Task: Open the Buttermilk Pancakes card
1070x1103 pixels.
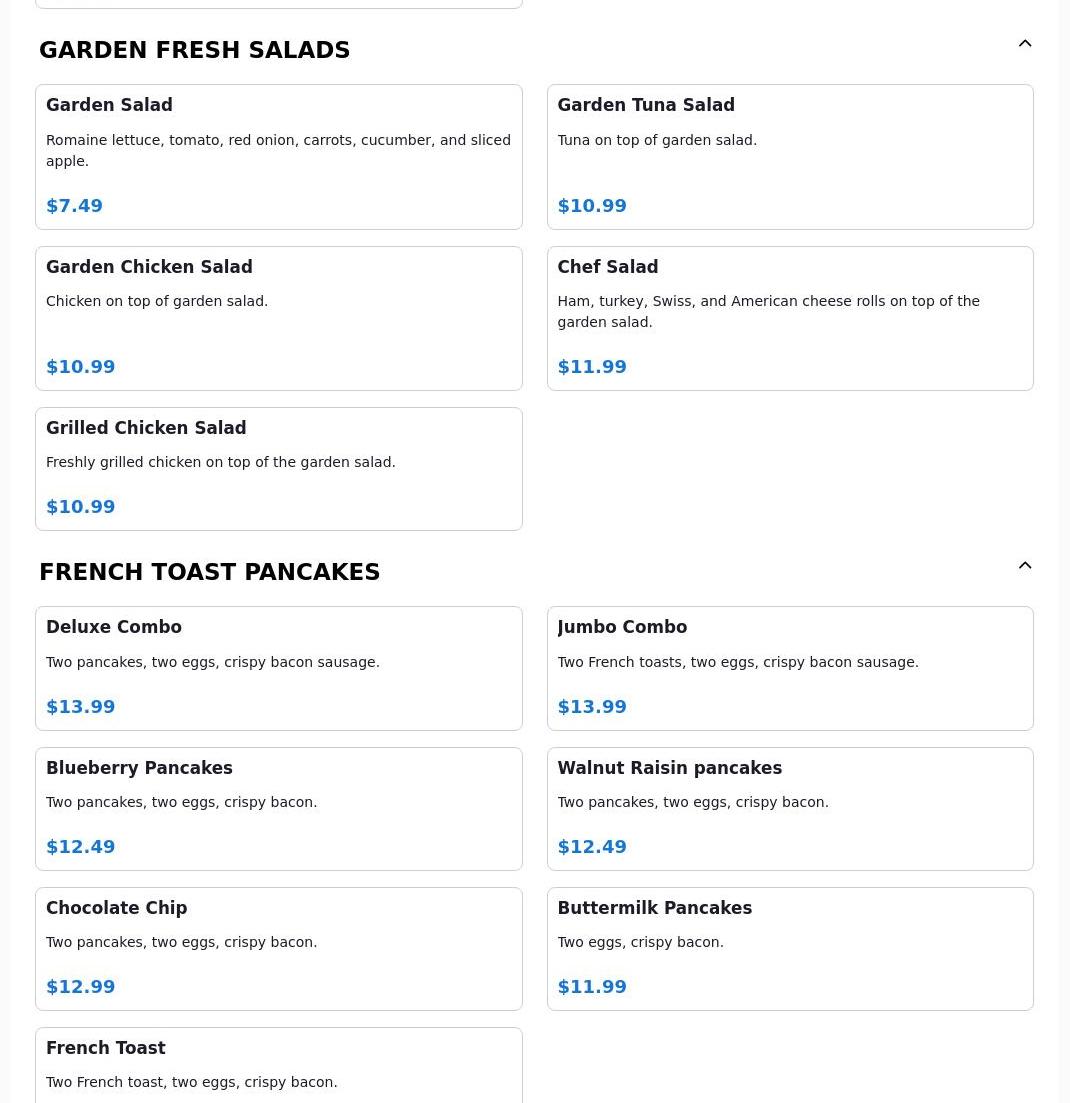Action: [789, 948]
